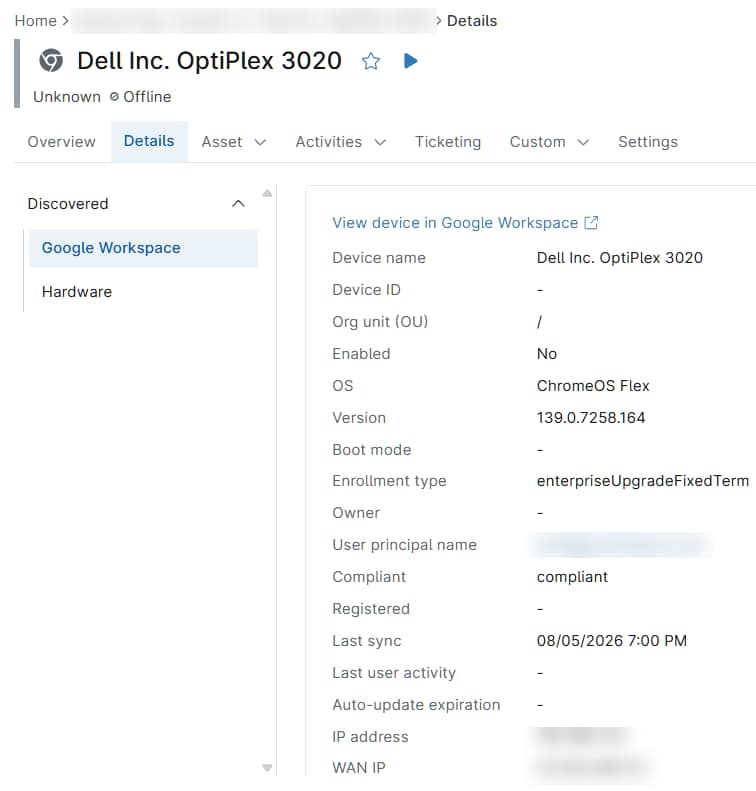Click the favorite star icon
Screen dimensions: 756x791
tap(371, 61)
